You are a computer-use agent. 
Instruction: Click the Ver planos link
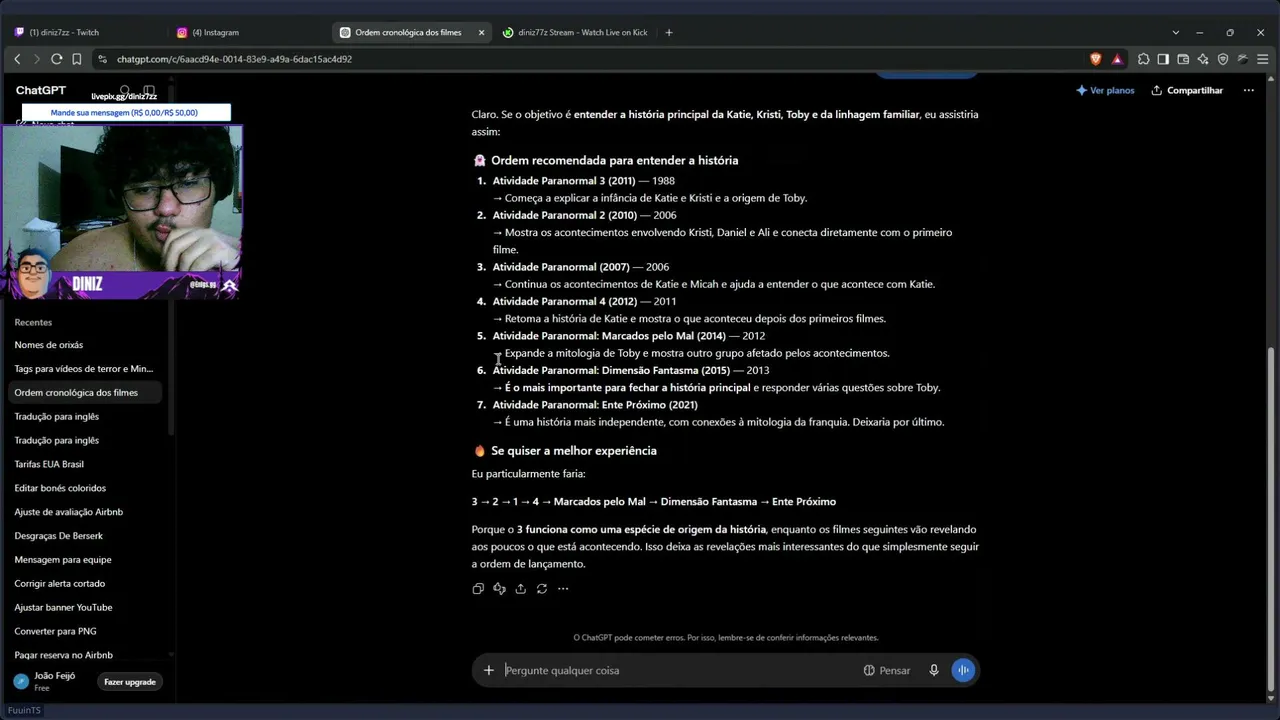pos(1105,90)
